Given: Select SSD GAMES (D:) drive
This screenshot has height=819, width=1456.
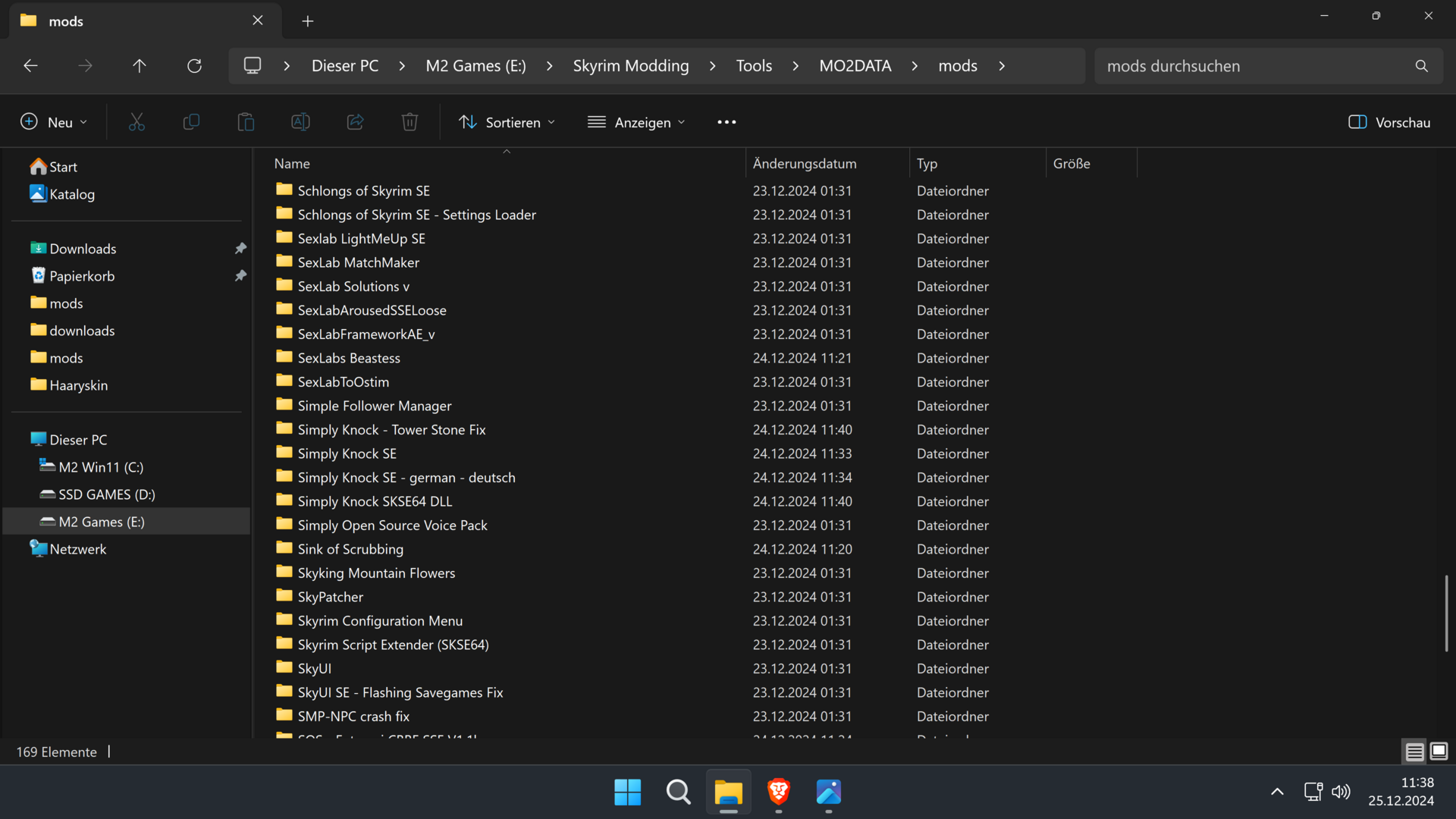Looking at the screenshot, I should tap(97, 494).
